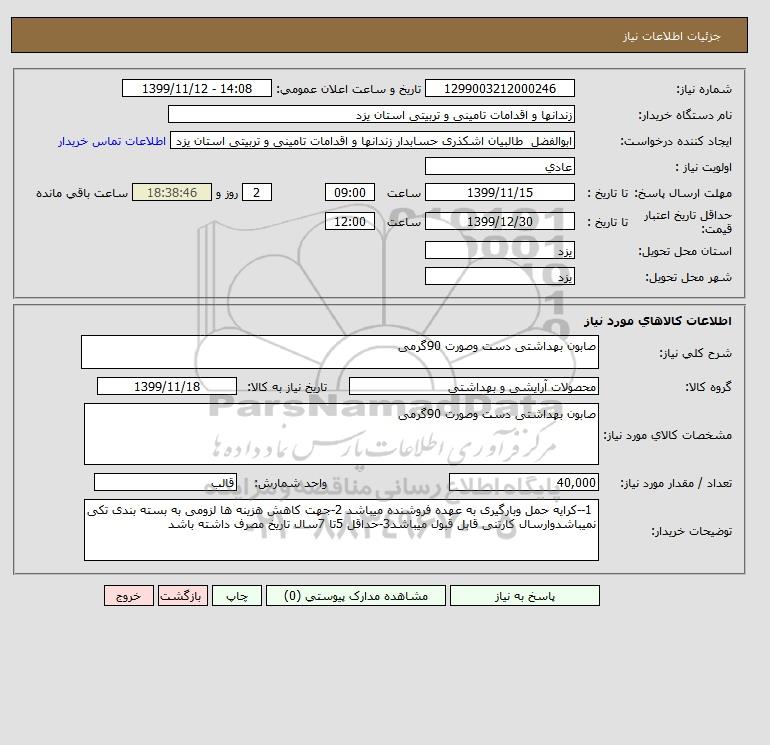Click the تاریخ و ساعت اعلان عمومی label

pyautogui.click(x=349, y=89)
